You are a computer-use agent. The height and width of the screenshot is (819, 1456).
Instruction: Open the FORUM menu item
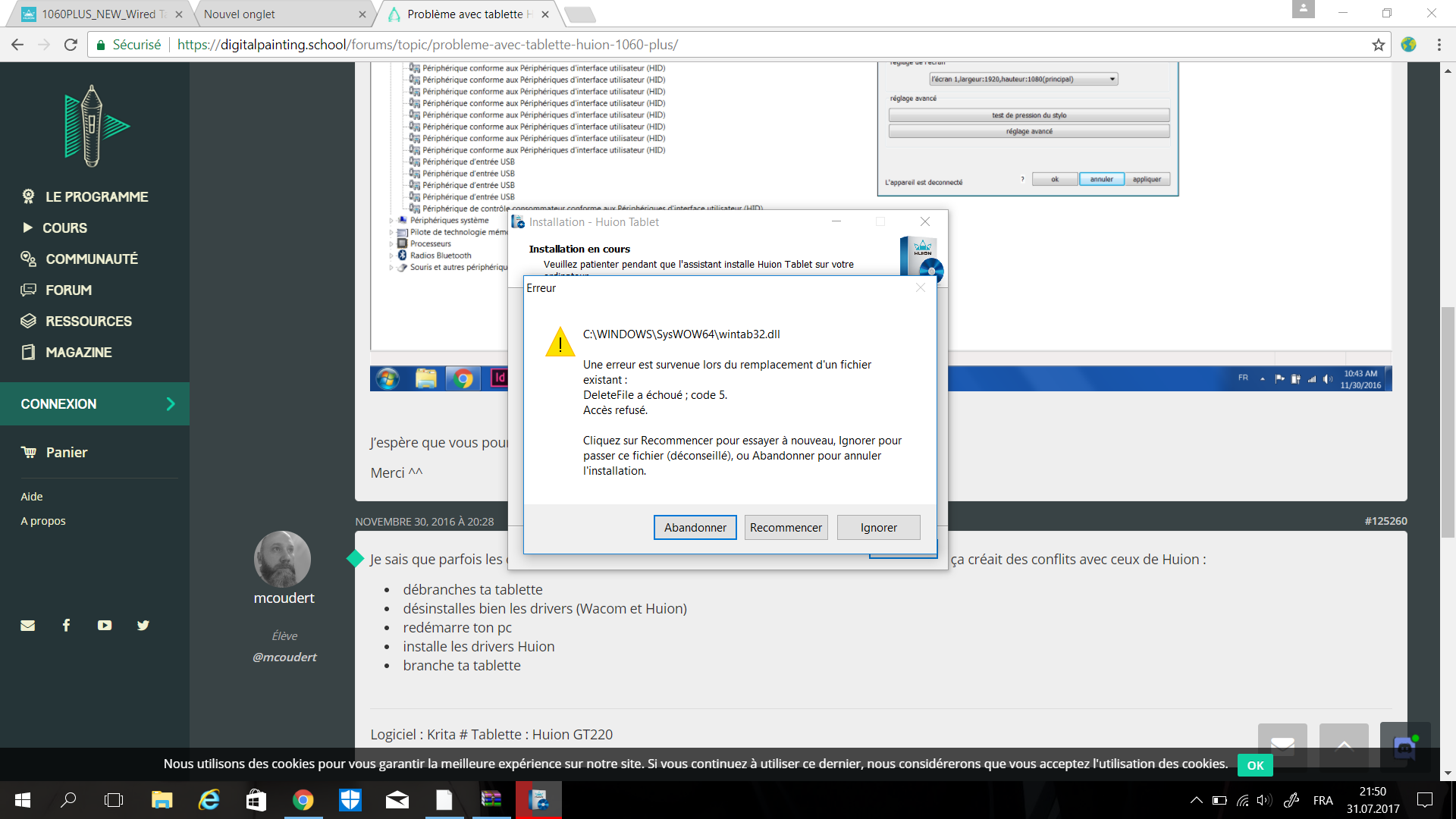(68, 290)
